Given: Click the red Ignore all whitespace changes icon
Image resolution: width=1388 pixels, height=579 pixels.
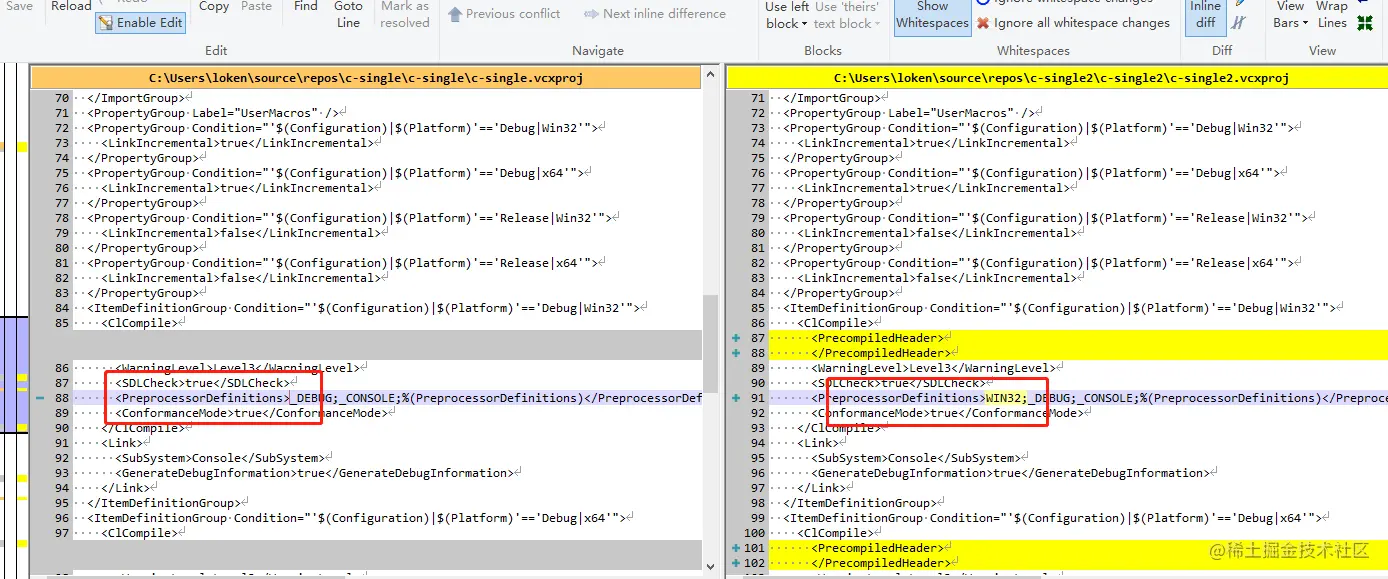Looking at the screenshot, I should point(981,22).
